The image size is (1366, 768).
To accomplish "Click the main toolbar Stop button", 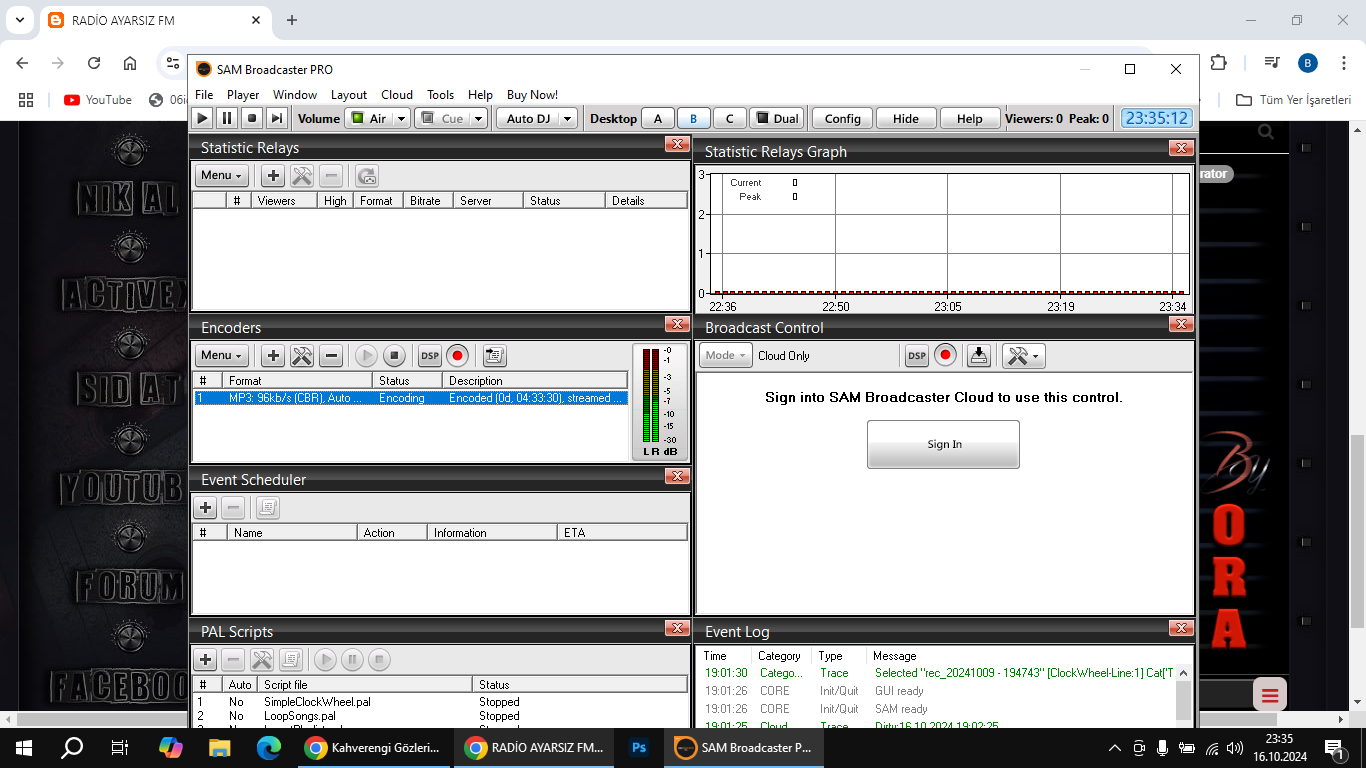I will click(252, 118).
